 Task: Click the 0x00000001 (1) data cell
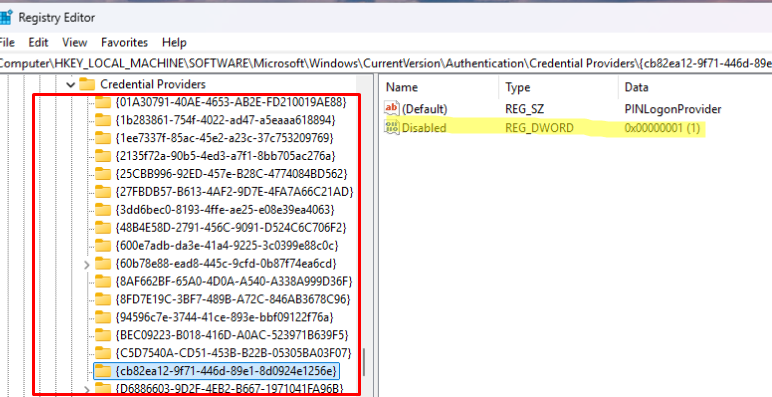(x=662, y=128)
